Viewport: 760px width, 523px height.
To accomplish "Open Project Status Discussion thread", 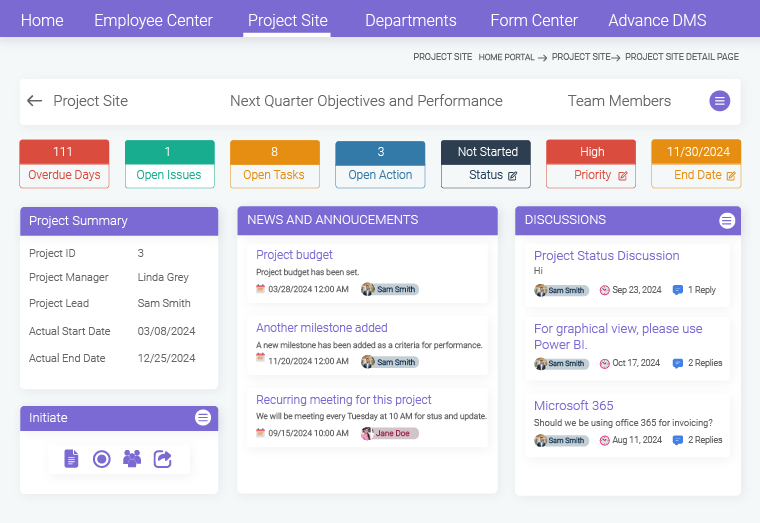I will point(606,255).
